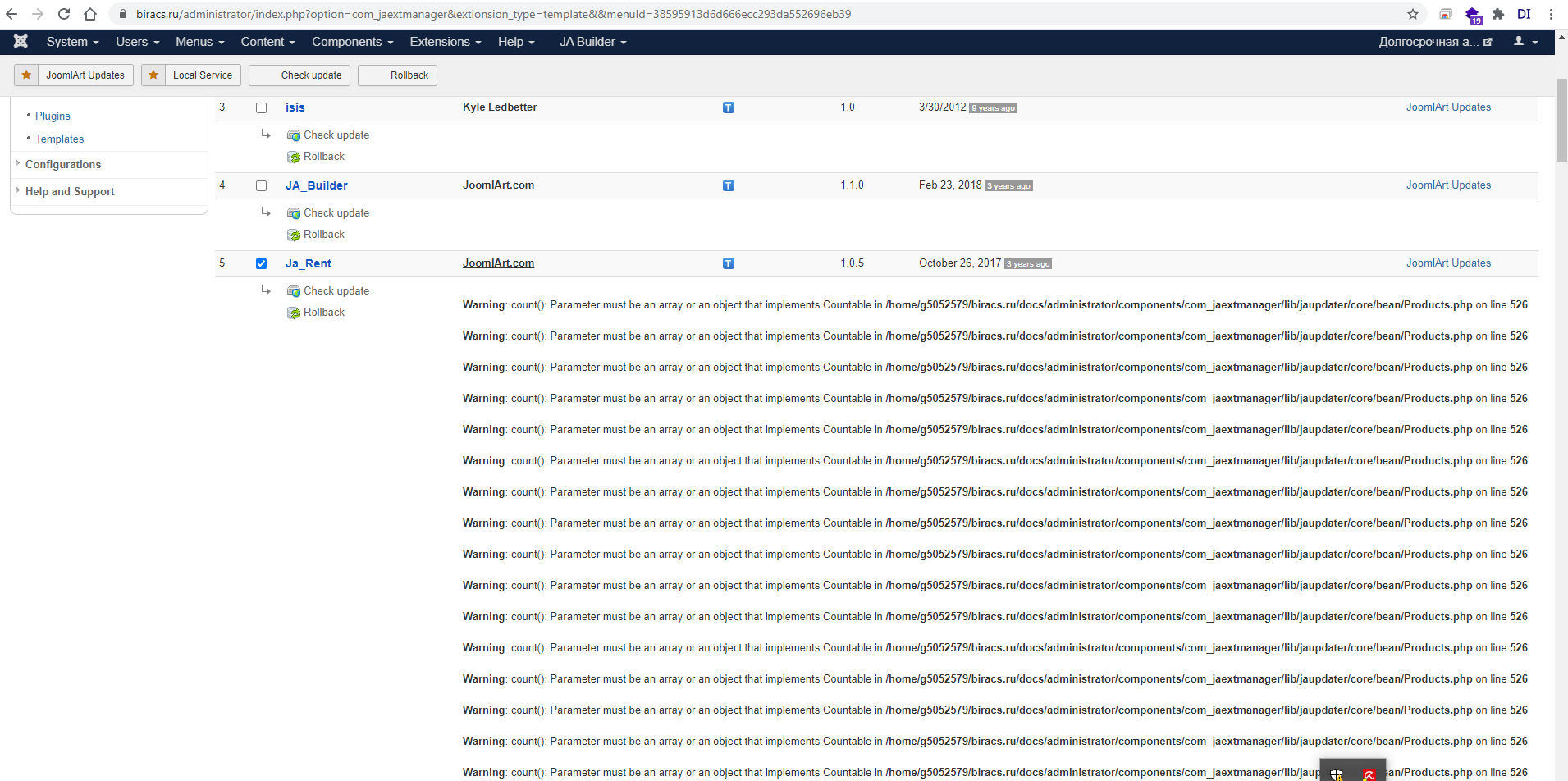Open the site preview link Долгосрочная а...

click(1435, 42)
